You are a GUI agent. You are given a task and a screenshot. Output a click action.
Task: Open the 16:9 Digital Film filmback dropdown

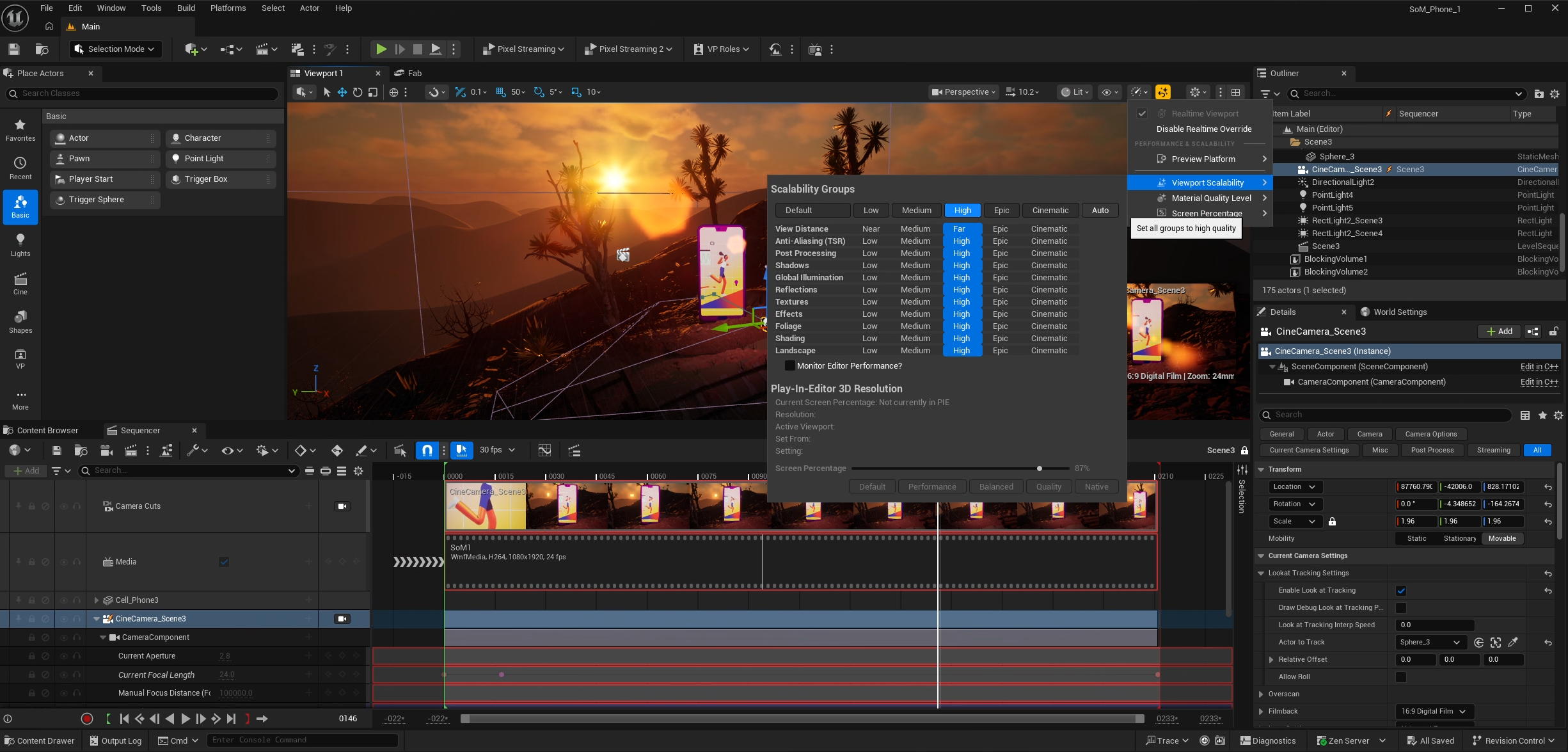pyautogui.click(x=1434, y=712)
